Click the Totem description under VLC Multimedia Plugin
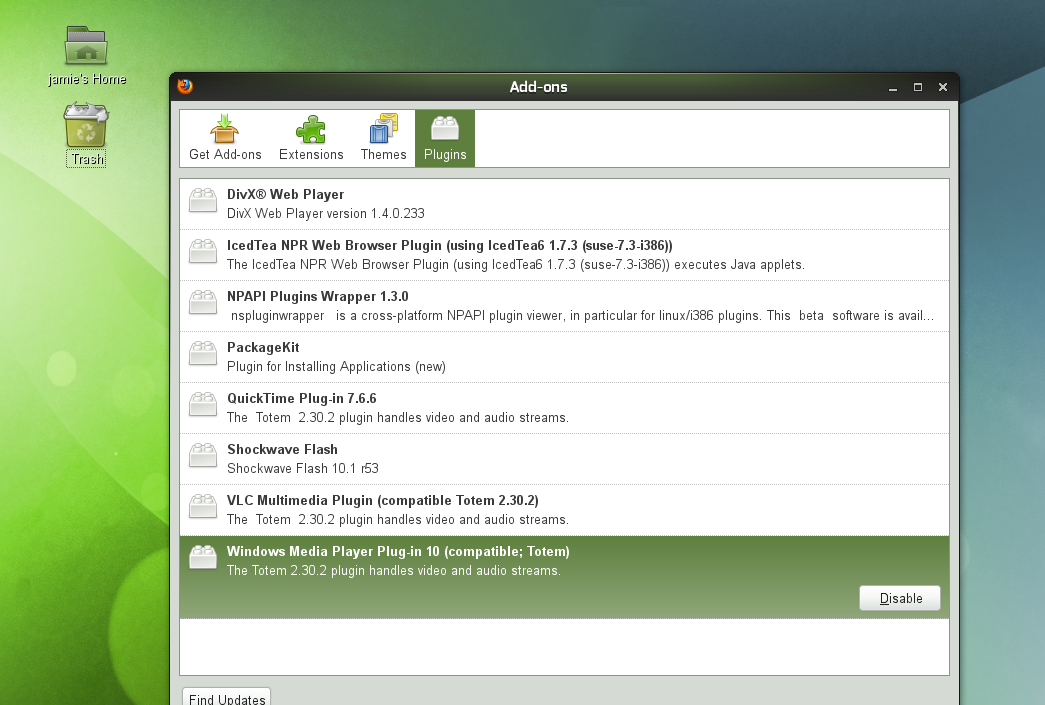Viewport: 1045px width, 705px height. point(398,520)
